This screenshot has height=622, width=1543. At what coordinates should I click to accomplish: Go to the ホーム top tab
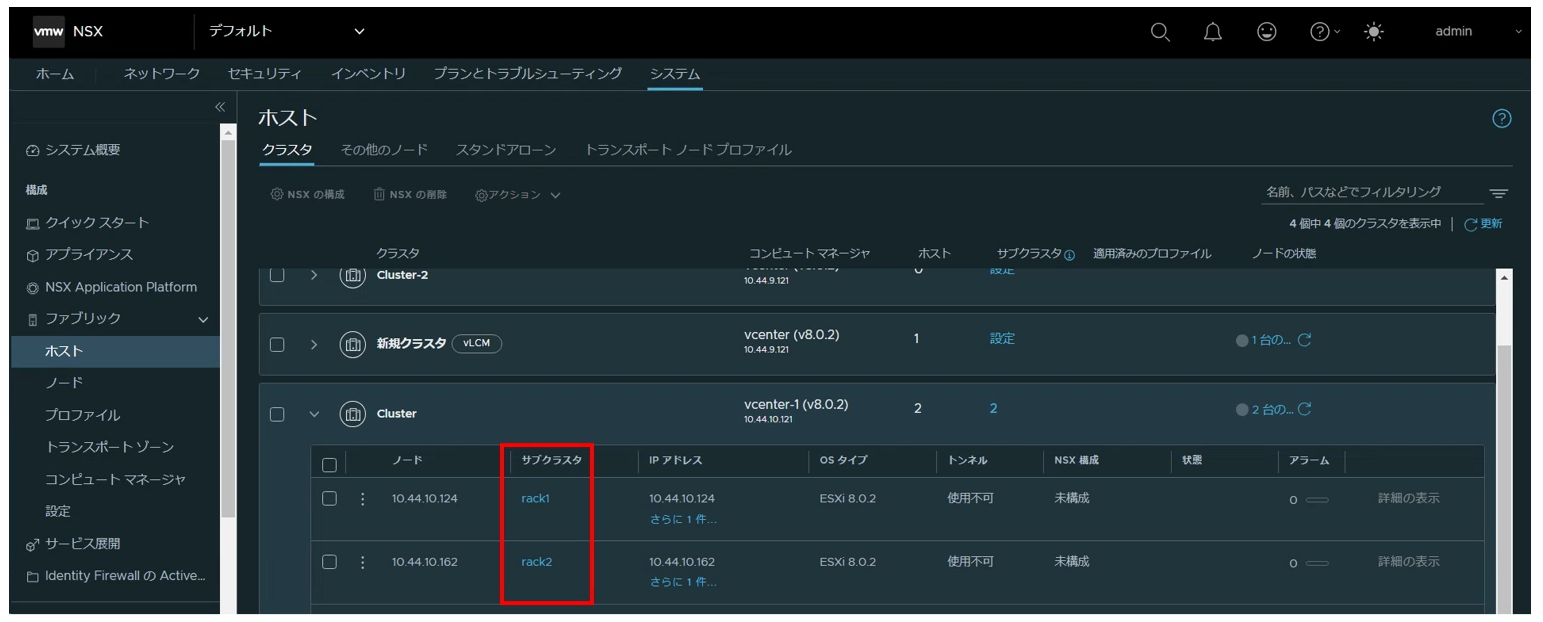55,74
